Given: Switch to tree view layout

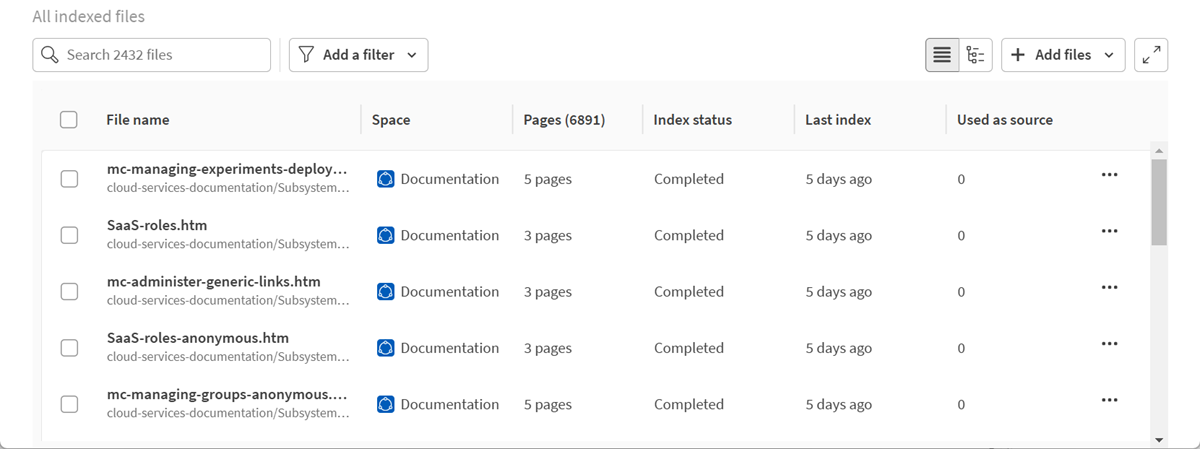Looking at the screenshot, I should click(975, 55).
